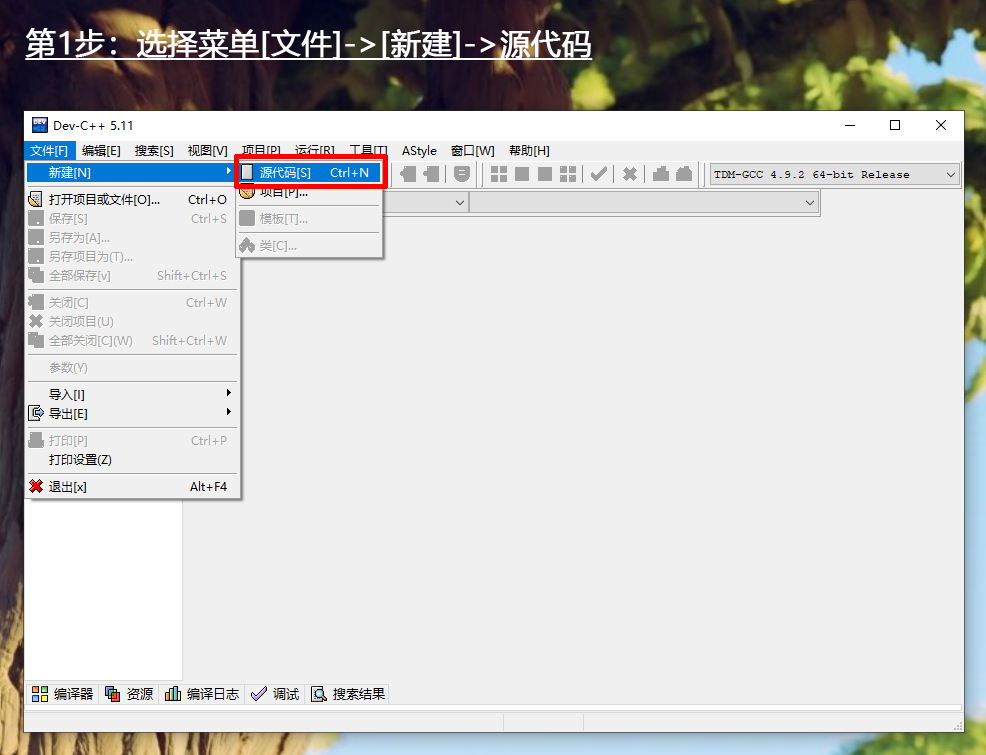Click 全部保存[v] menu entry
Image resolution: width=986 pixels, height=755 pixels.
[131, 275]
